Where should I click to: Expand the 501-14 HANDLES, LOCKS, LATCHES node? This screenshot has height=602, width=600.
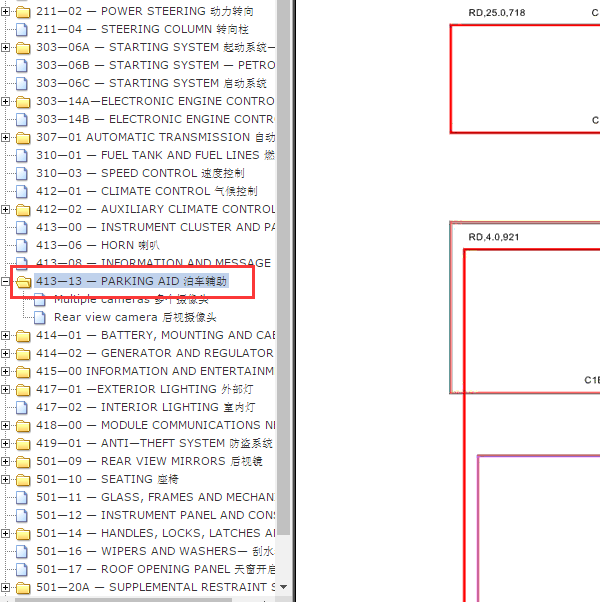[x=5, y=533]
